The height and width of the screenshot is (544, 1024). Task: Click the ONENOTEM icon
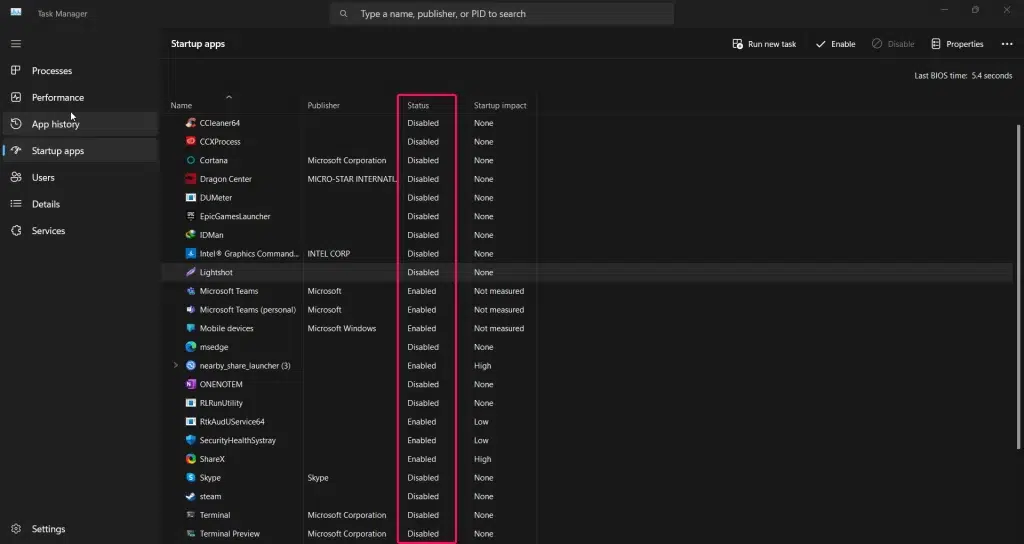coord(191,384)
